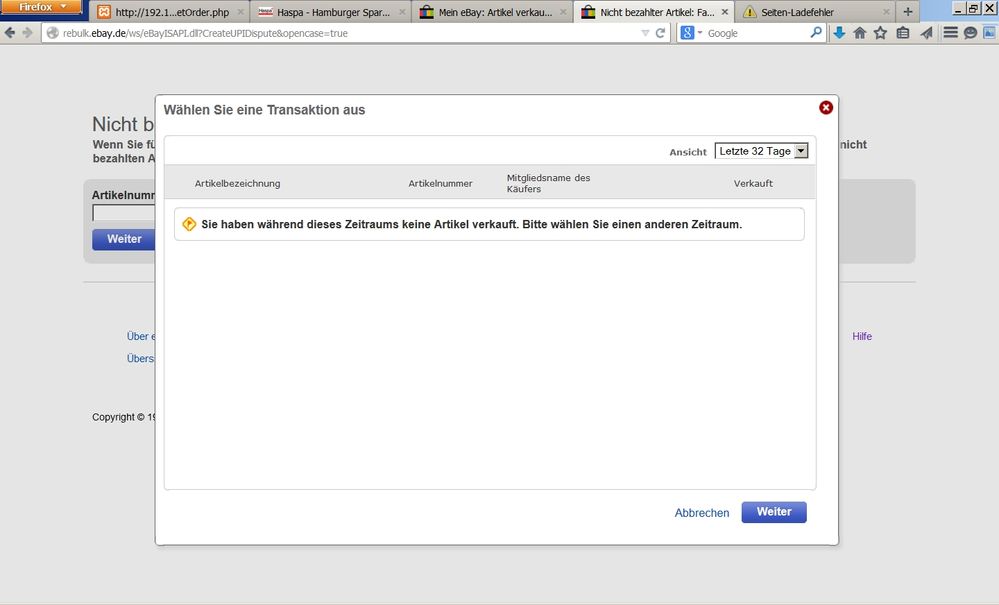
Task: Click the search magnifier icon
Action: pos(816,32)
